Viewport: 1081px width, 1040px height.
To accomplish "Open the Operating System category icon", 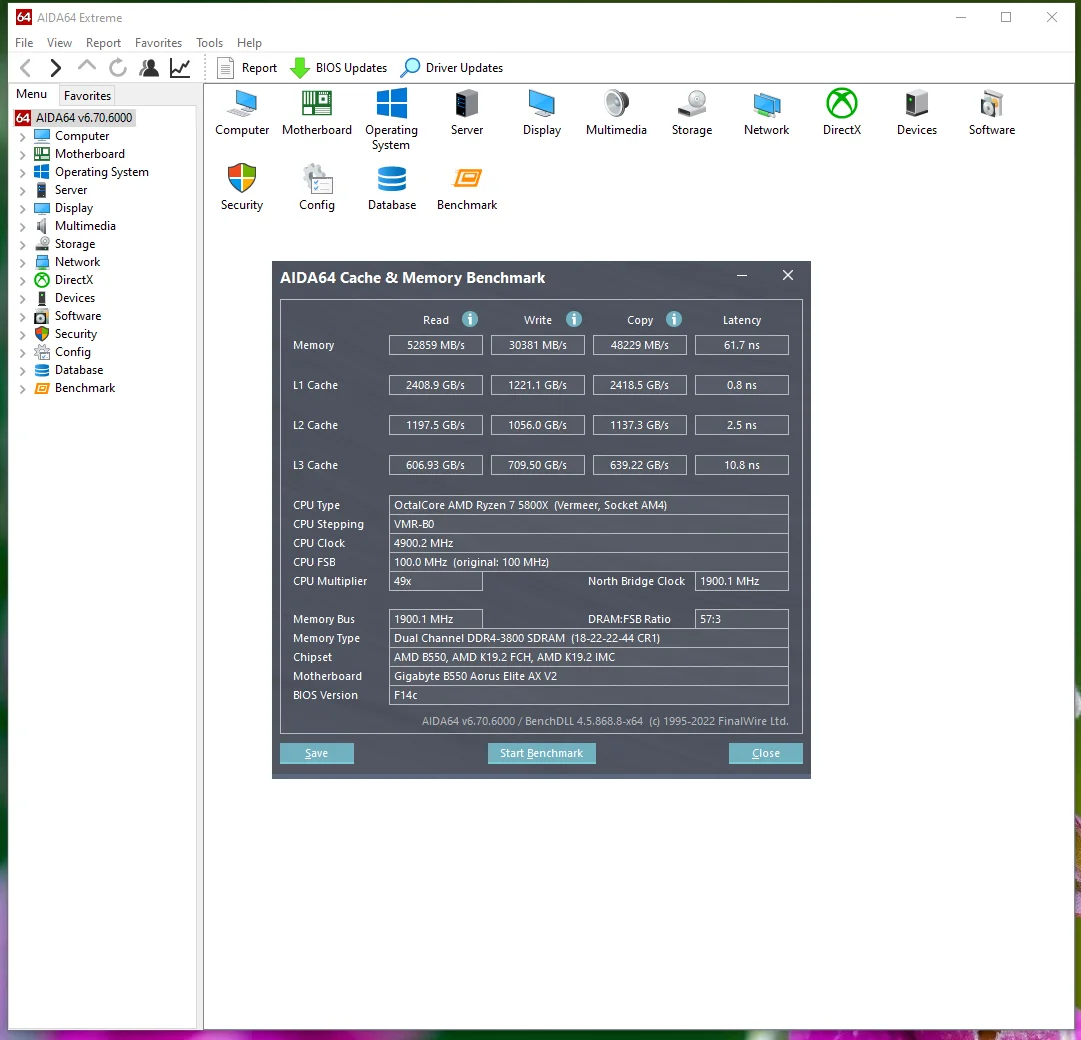I will pyautogui.click(x=392, y=119).
